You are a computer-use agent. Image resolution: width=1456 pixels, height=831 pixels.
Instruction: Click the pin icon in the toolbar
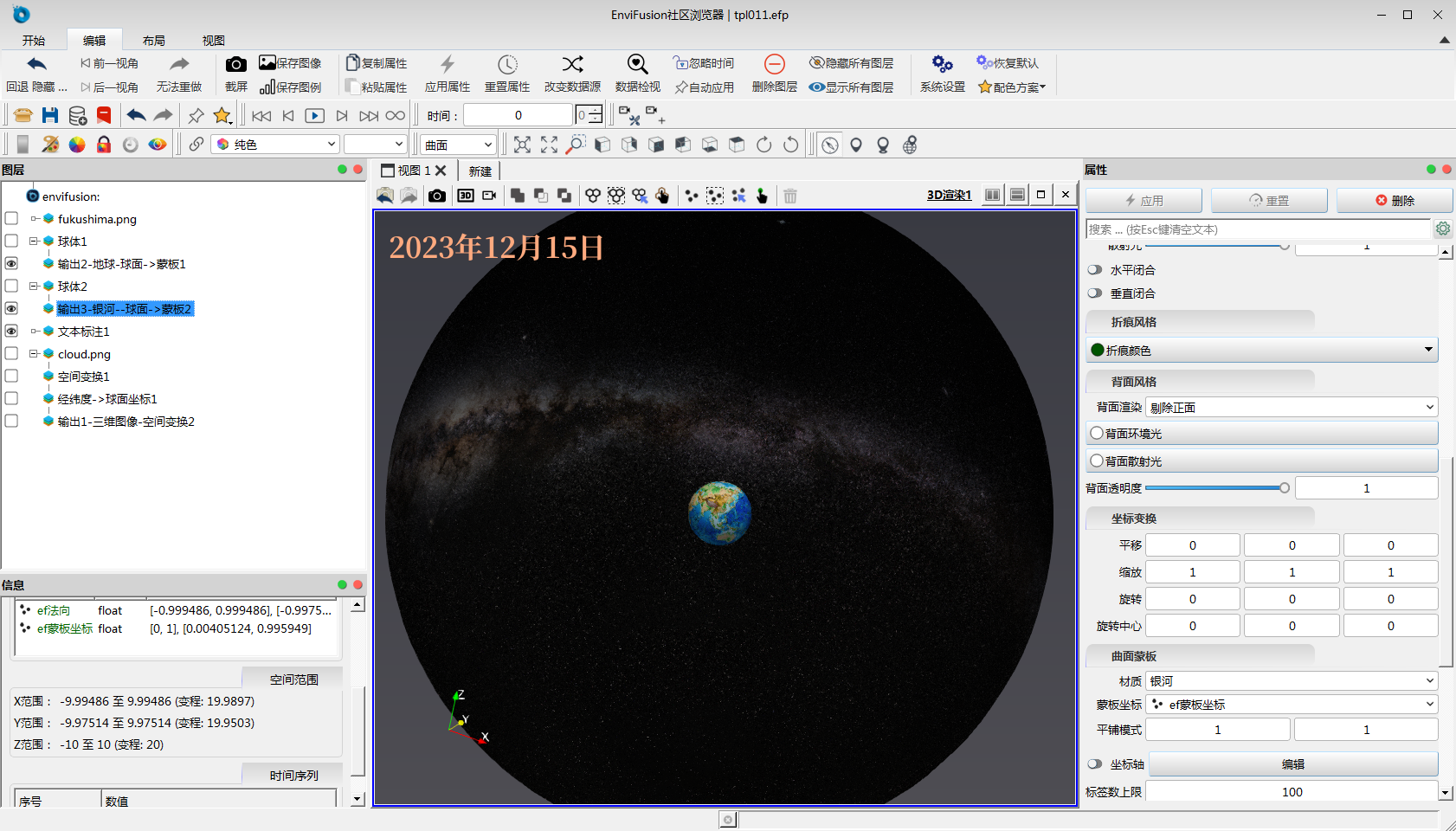point(196,115)
